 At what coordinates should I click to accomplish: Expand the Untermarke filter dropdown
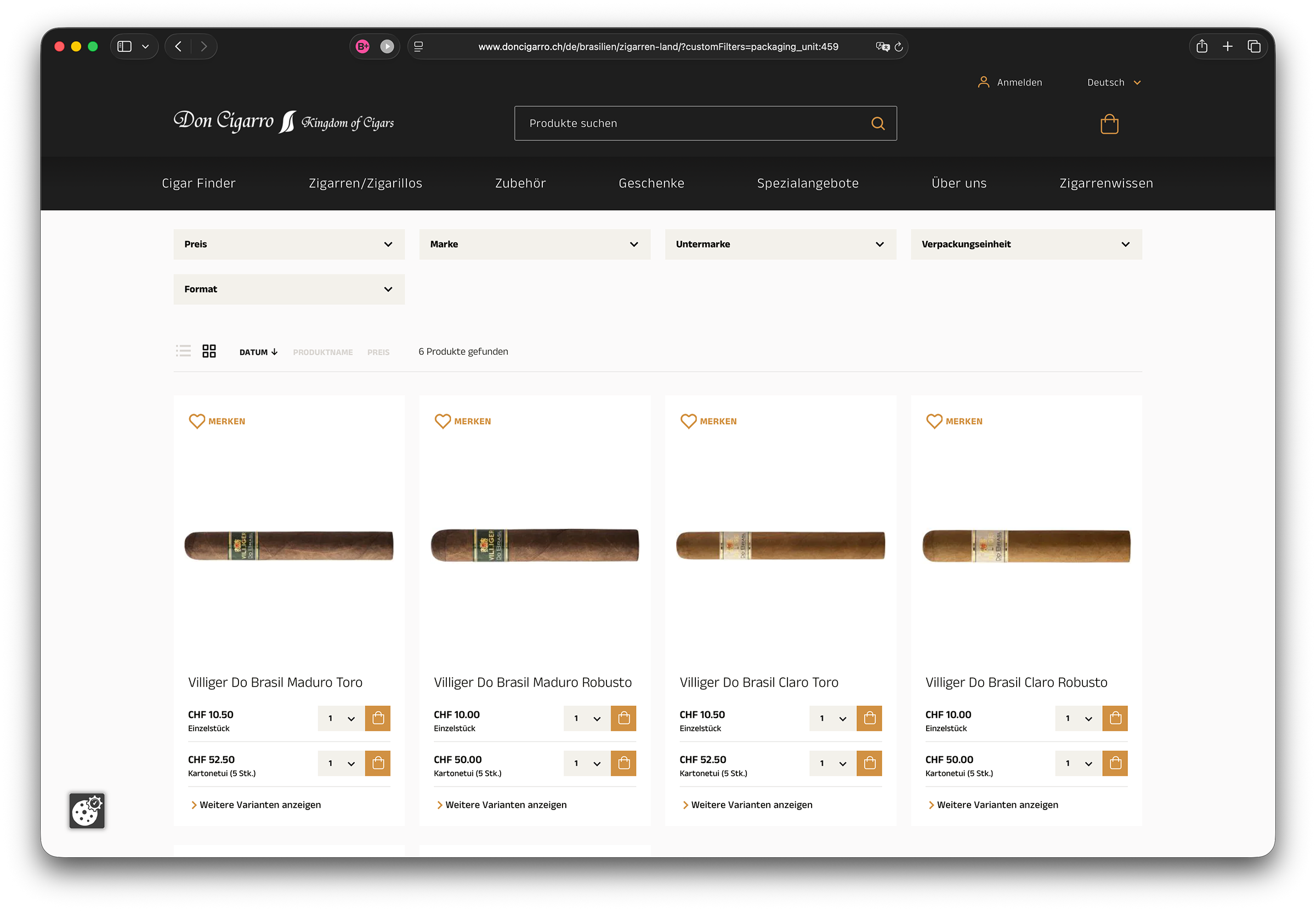click(x=780, y=244)
